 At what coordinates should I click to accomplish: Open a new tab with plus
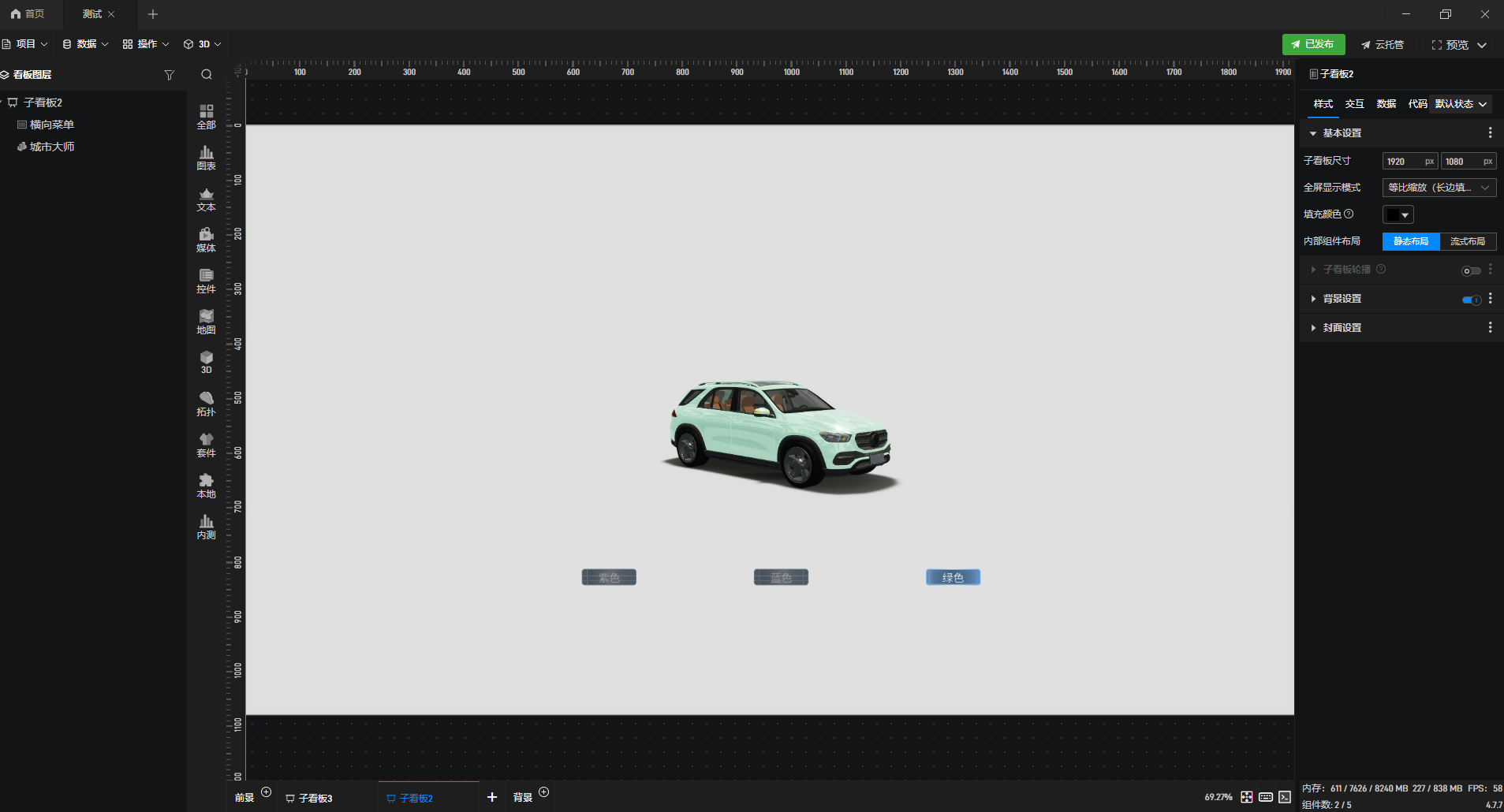tap(153, 14)
